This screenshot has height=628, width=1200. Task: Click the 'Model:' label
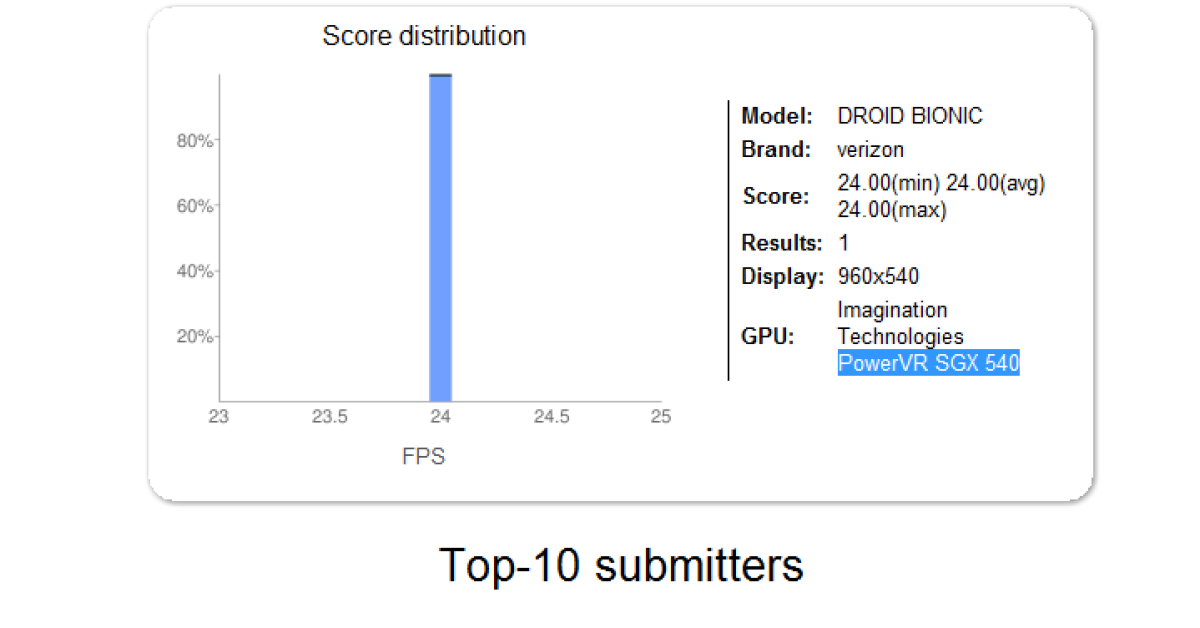click(777, 116)
